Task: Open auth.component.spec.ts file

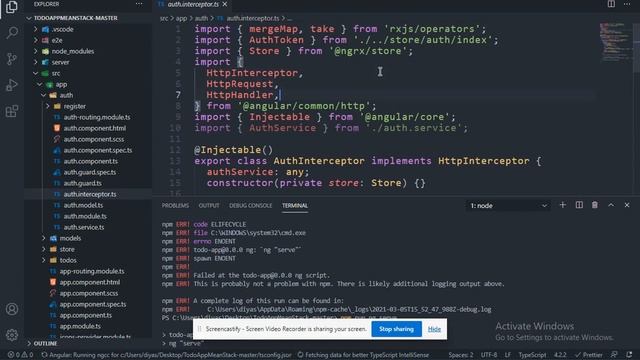Action: pyautogui.click(x=98, y=150)
